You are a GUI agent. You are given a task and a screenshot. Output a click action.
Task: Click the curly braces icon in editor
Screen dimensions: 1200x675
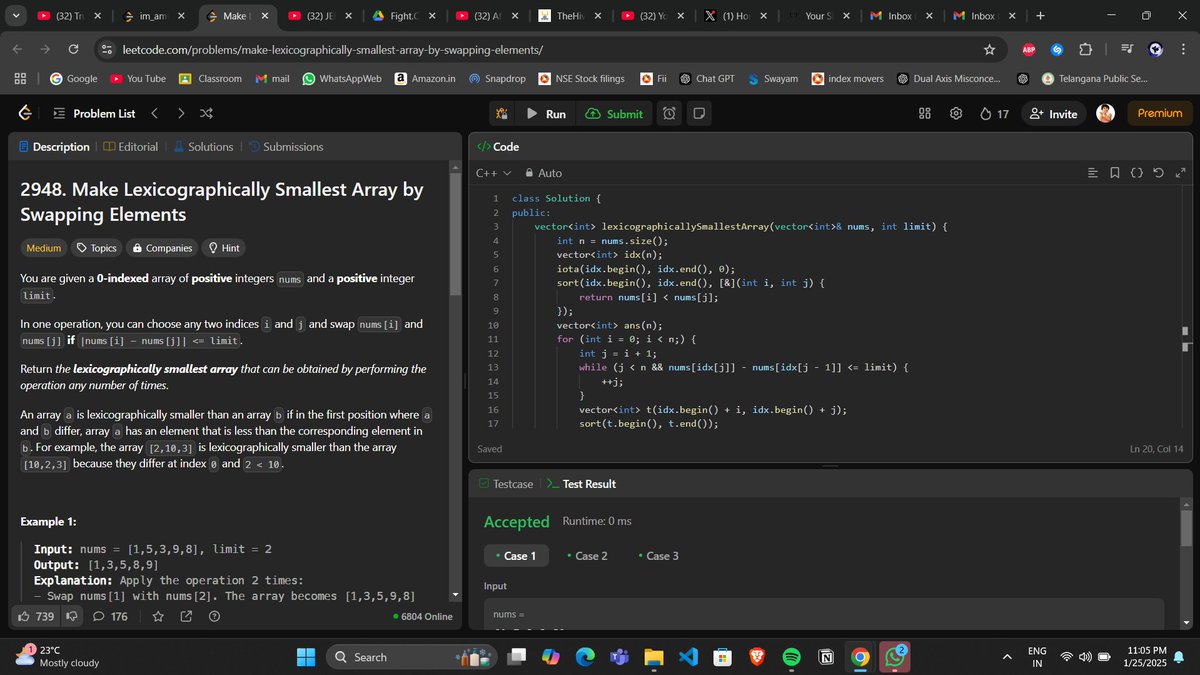pyautogui.click(x=1137, y=173)
